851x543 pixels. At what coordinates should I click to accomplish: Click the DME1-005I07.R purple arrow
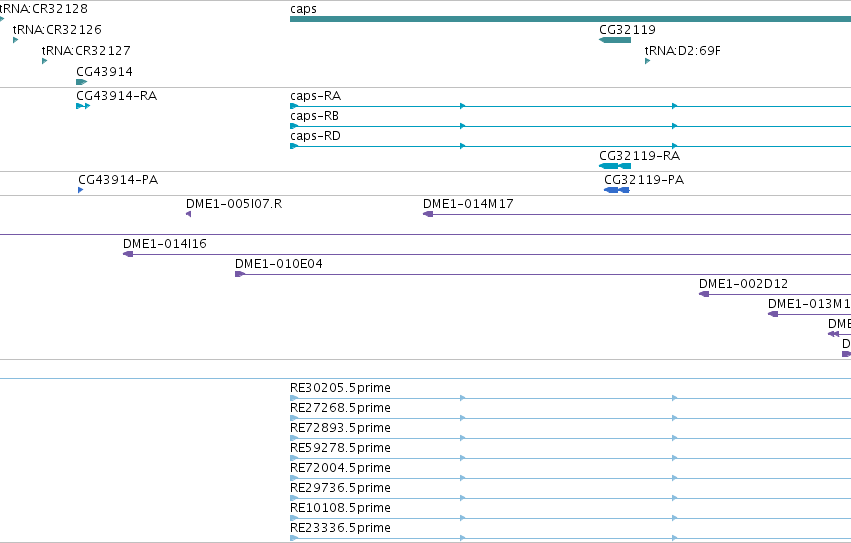click(x=188, y=214)
